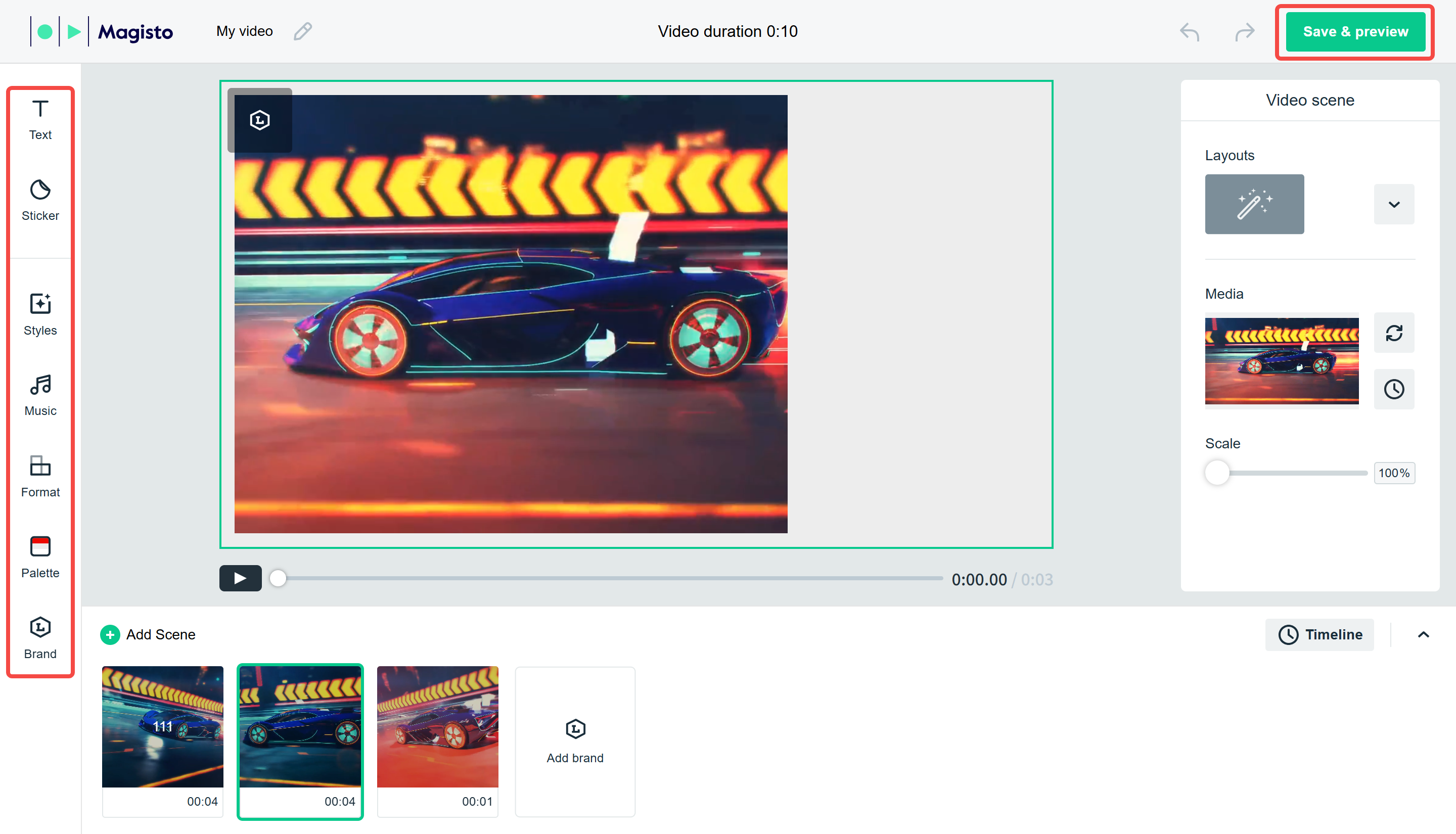The height and width of the screenshot is (834, 1456).
Task: Click the rename pencil next to My video
Action: tap(302, 31)
